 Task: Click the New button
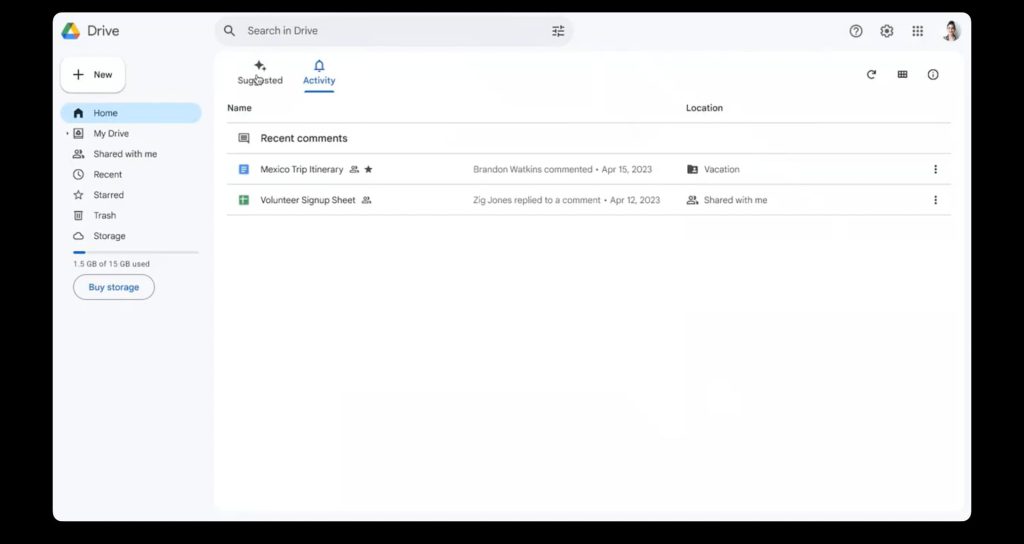pos(93,75)
